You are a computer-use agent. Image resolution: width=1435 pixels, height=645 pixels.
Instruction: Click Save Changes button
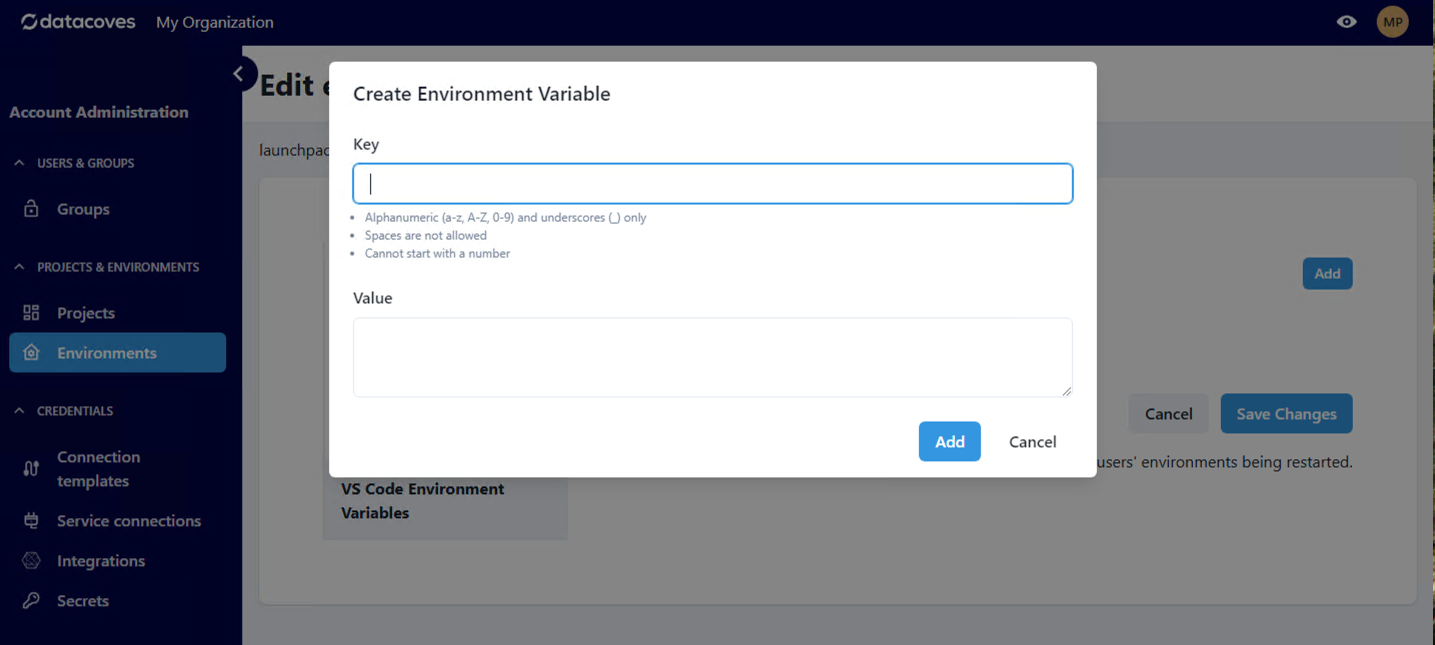pyautogui.click(x=1286, y=414)
